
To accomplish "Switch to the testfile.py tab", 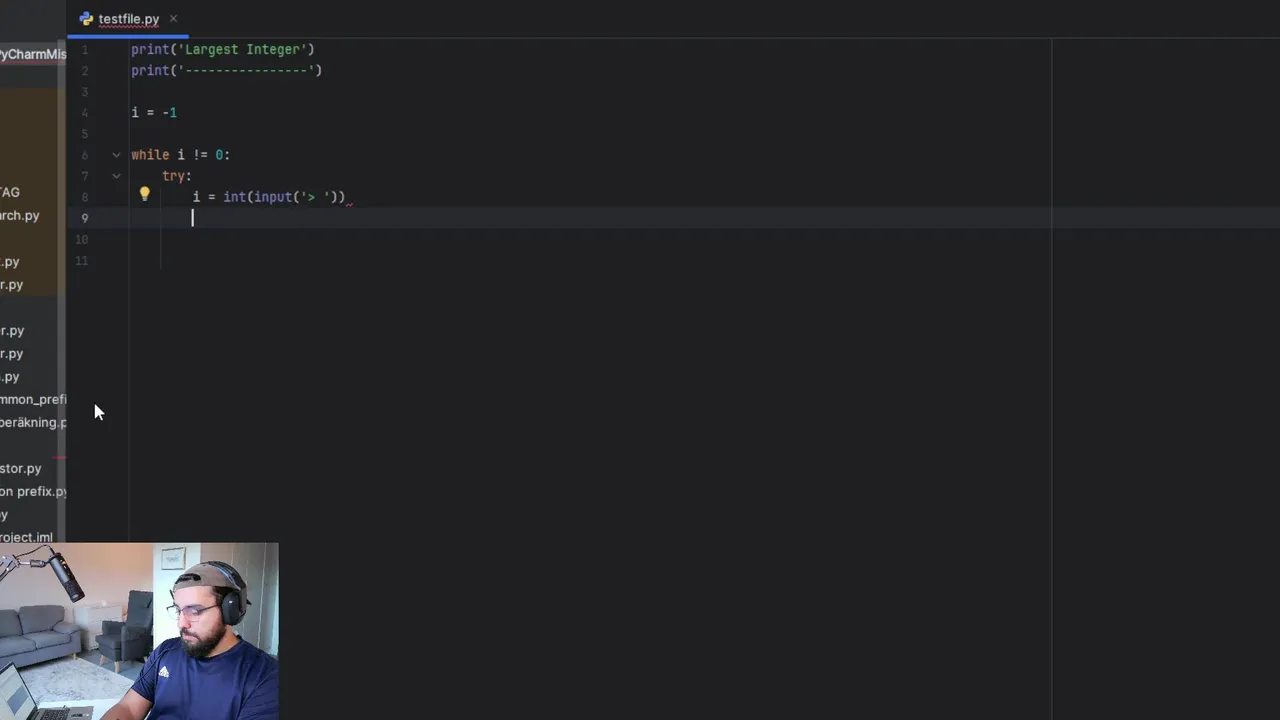I will tap(128, 19).
